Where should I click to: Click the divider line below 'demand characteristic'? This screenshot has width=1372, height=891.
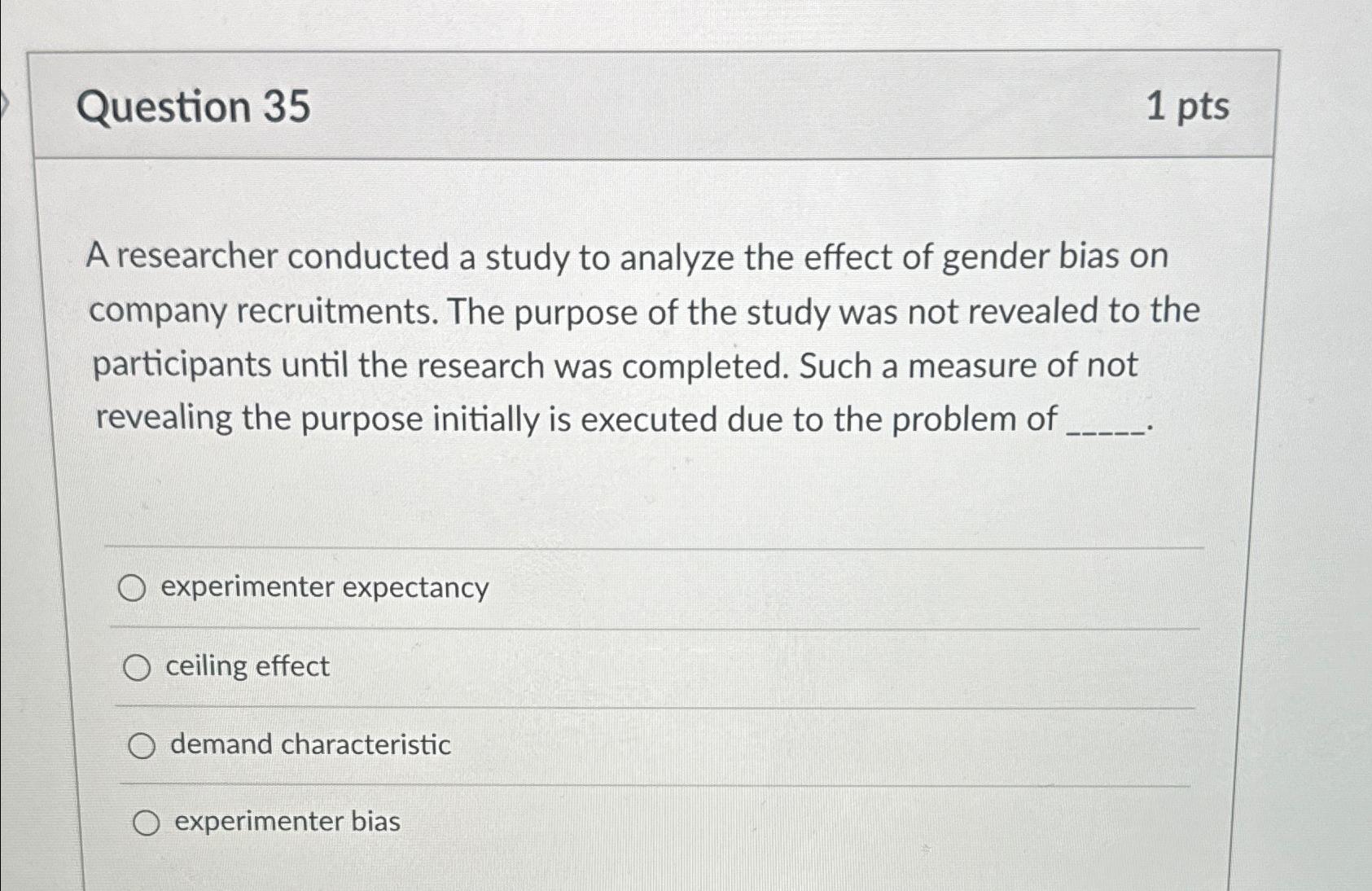tap(651, 783)
